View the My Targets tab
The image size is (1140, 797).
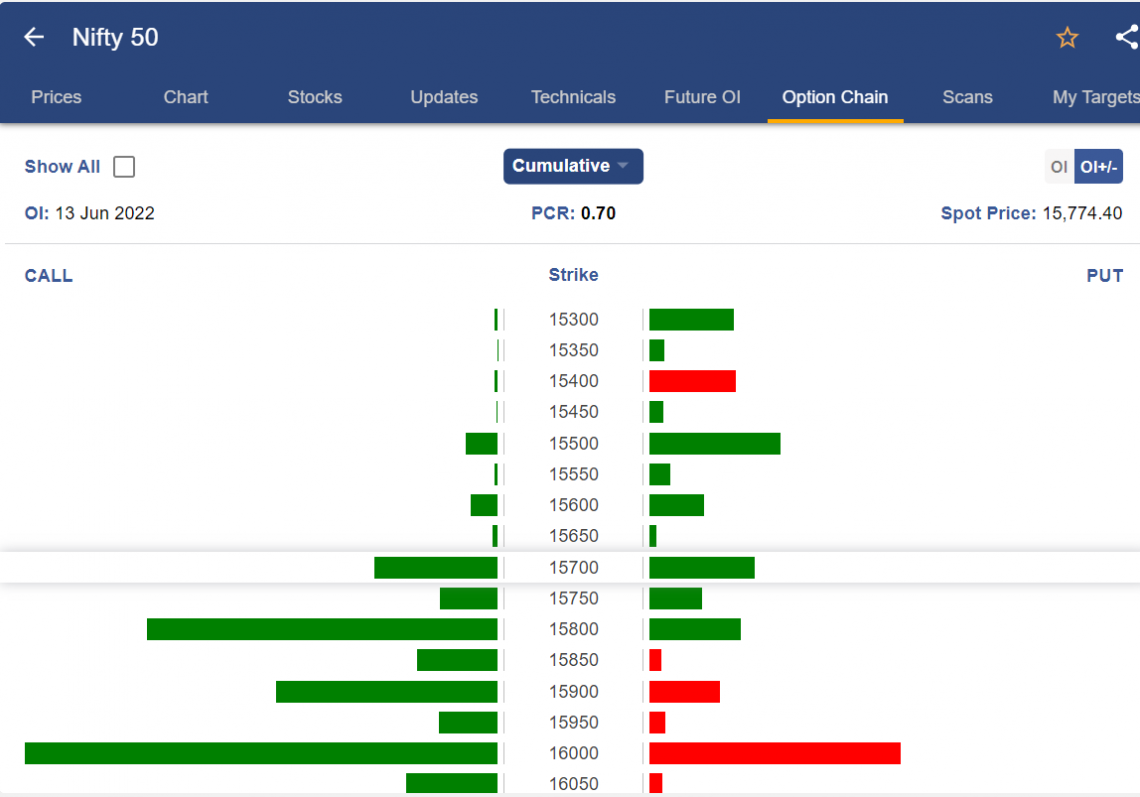1094,97
